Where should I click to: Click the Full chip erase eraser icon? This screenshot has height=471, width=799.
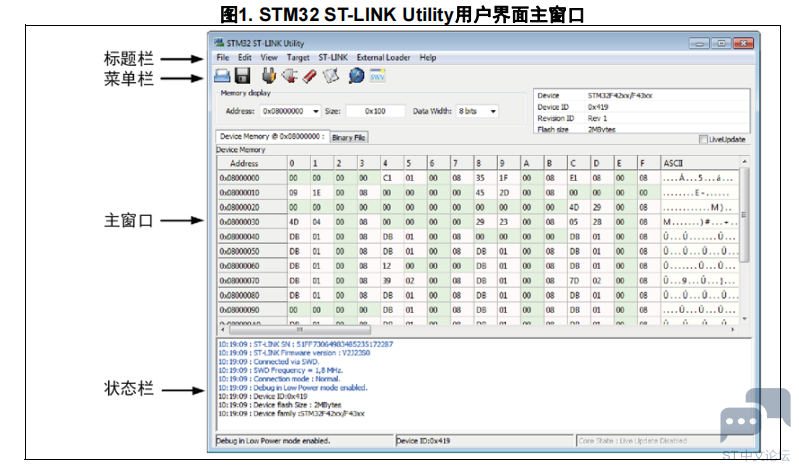[310, 76]
